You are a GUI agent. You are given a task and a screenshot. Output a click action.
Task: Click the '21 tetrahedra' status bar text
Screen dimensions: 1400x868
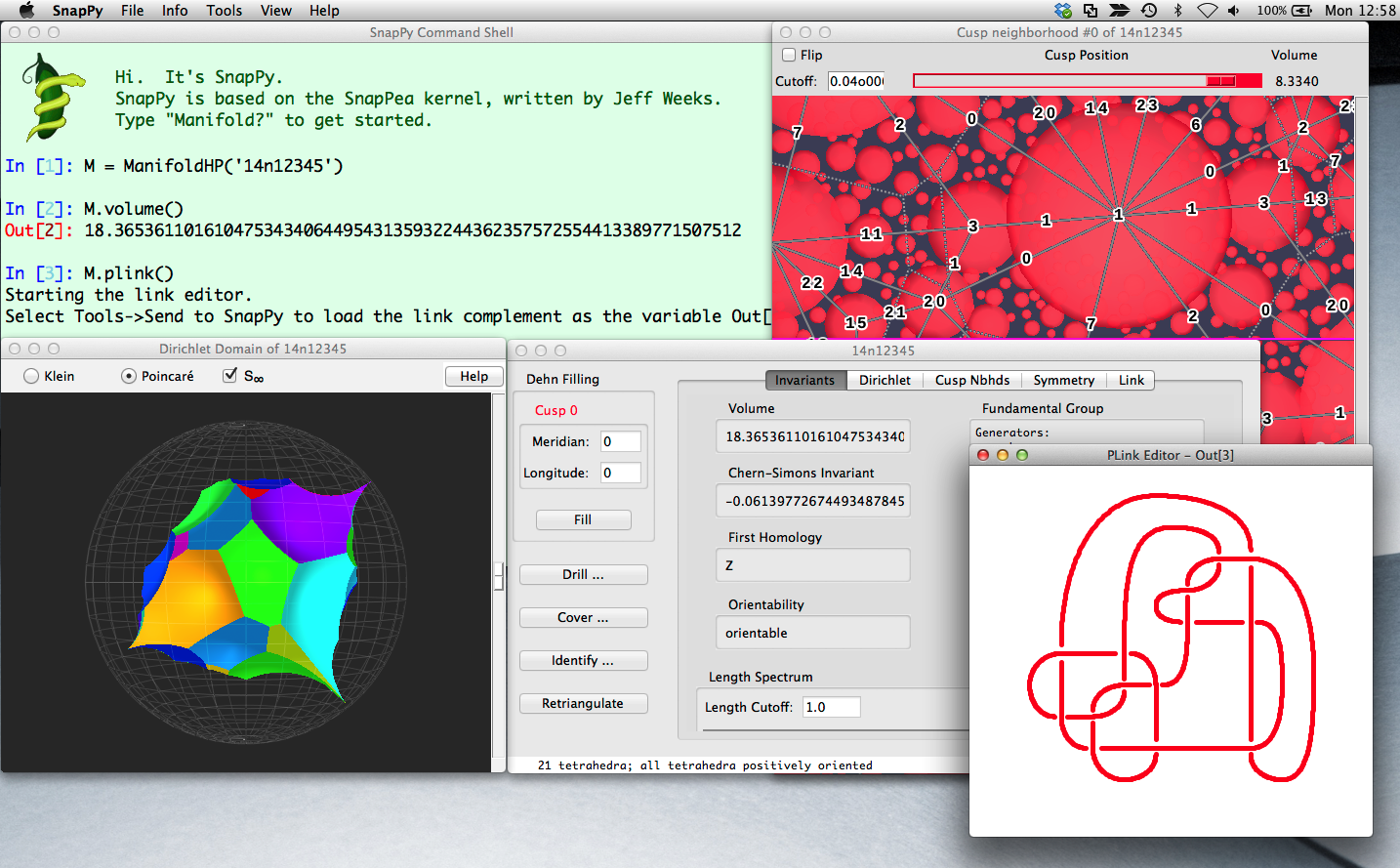tap(705, 765)
